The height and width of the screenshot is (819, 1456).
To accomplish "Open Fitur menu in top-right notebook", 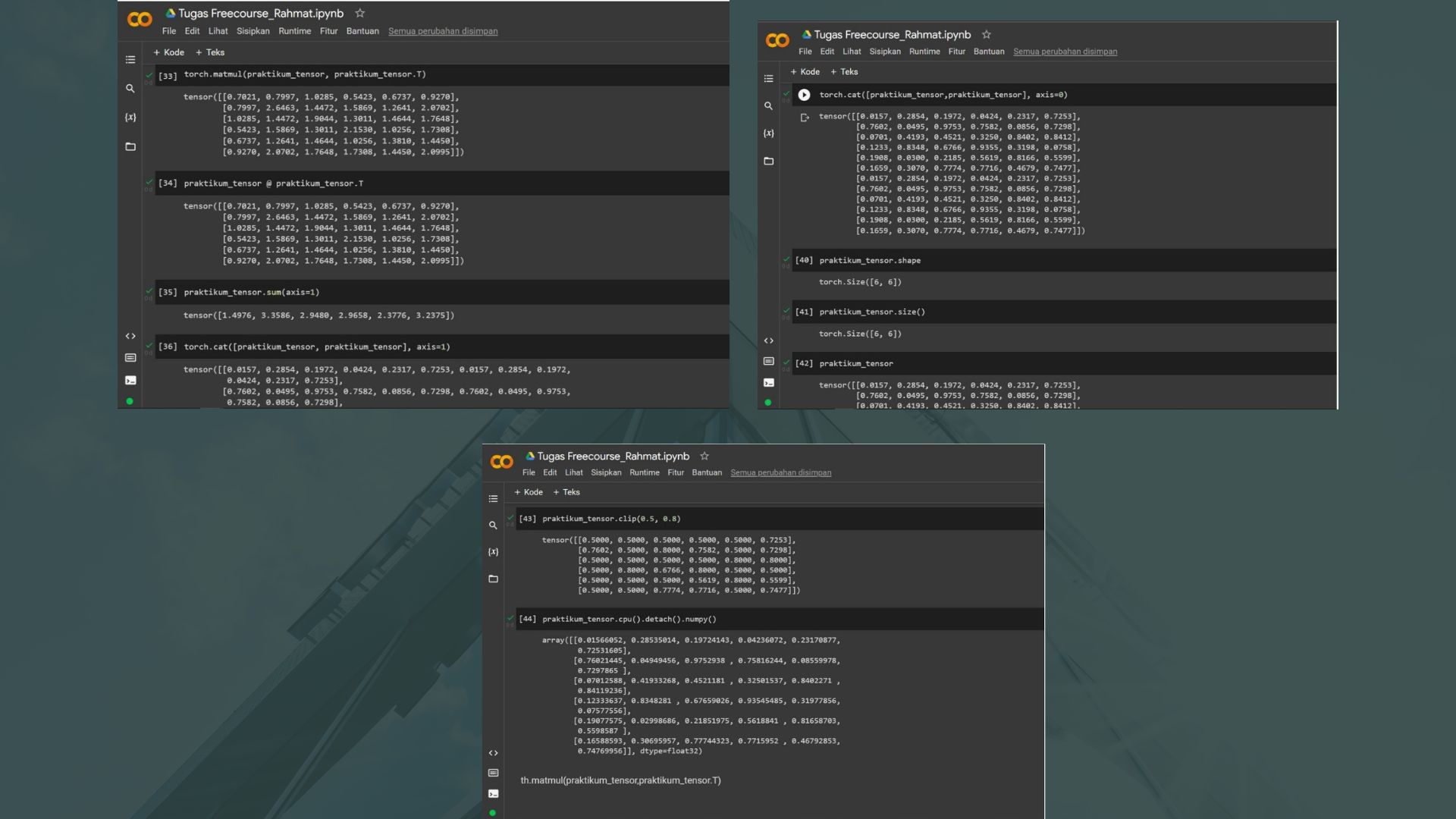I will point(957,52).
